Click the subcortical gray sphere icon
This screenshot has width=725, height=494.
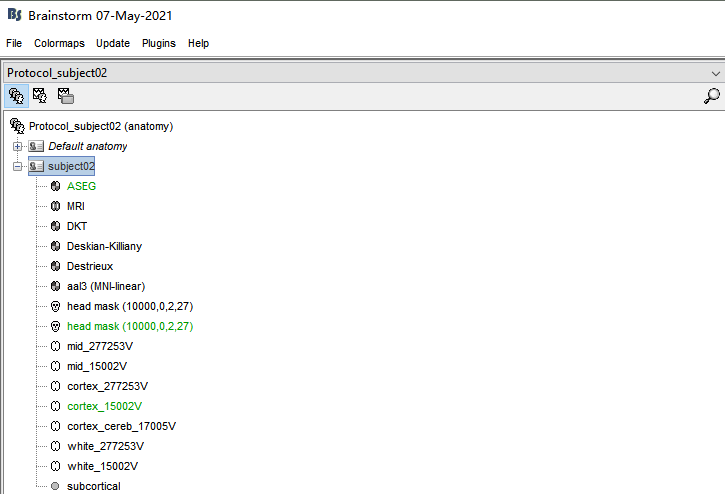[x=55, y=486]
